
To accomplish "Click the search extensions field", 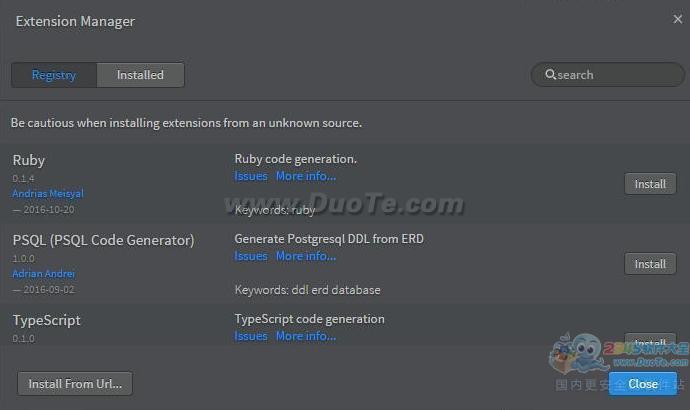I will coord(608,75).
